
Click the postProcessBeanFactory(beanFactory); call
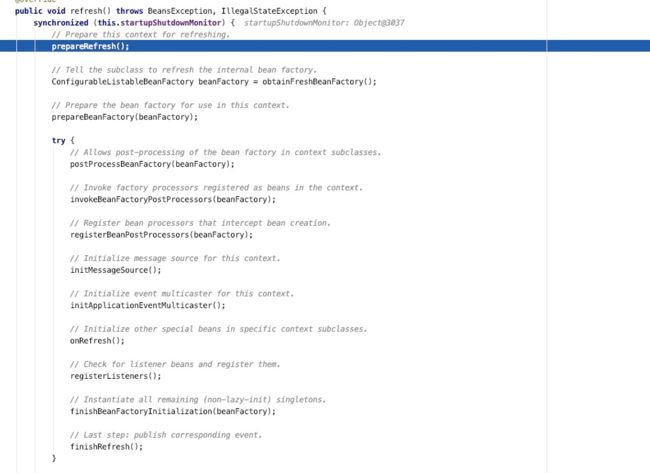pyautogui.click(x=152, y=164)
